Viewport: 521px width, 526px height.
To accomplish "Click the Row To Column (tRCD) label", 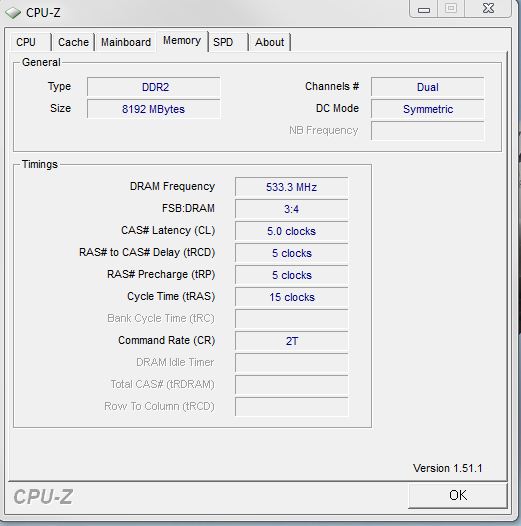I will 159,407.
